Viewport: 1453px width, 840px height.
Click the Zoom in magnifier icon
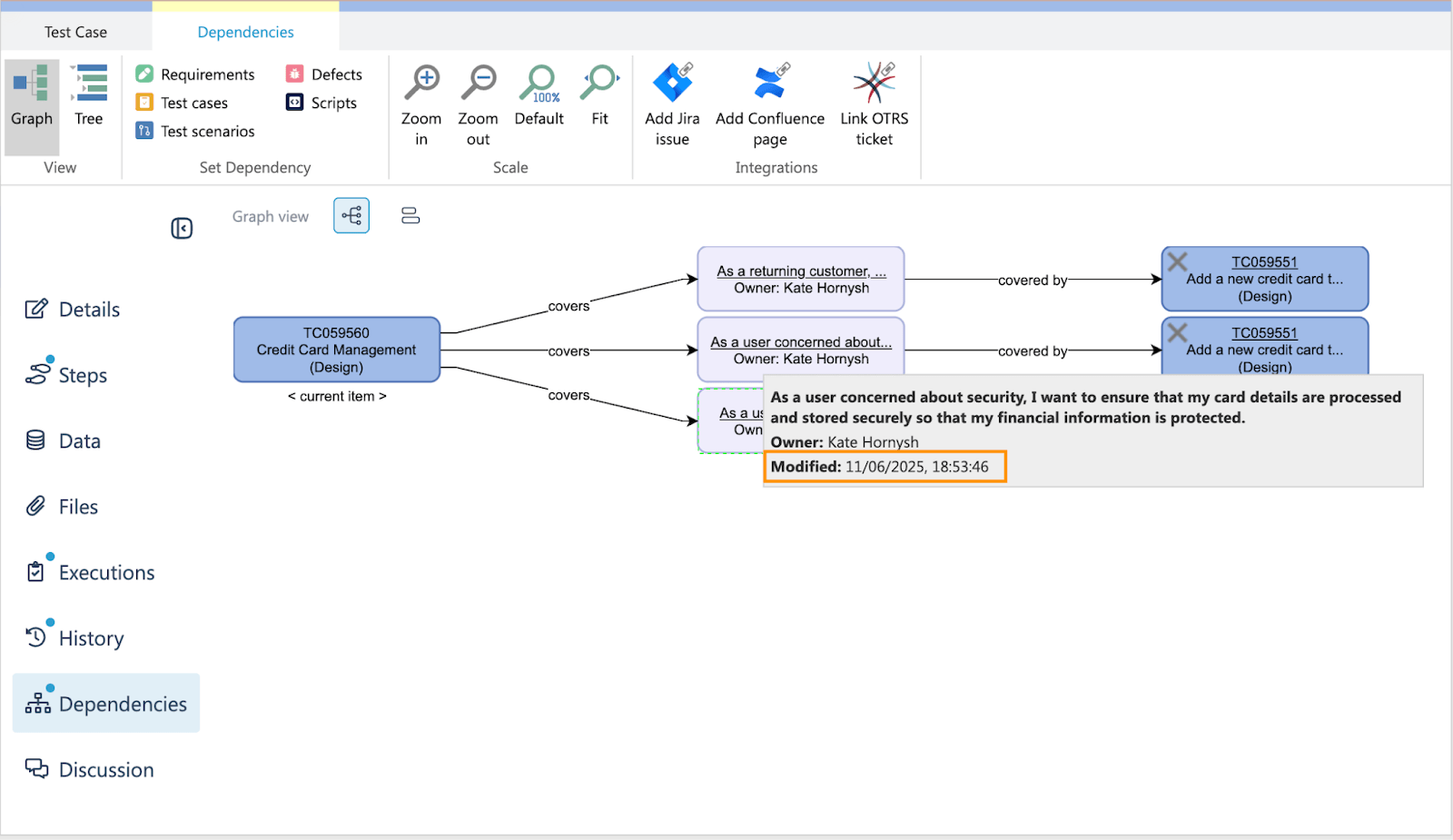click(421, 84)
